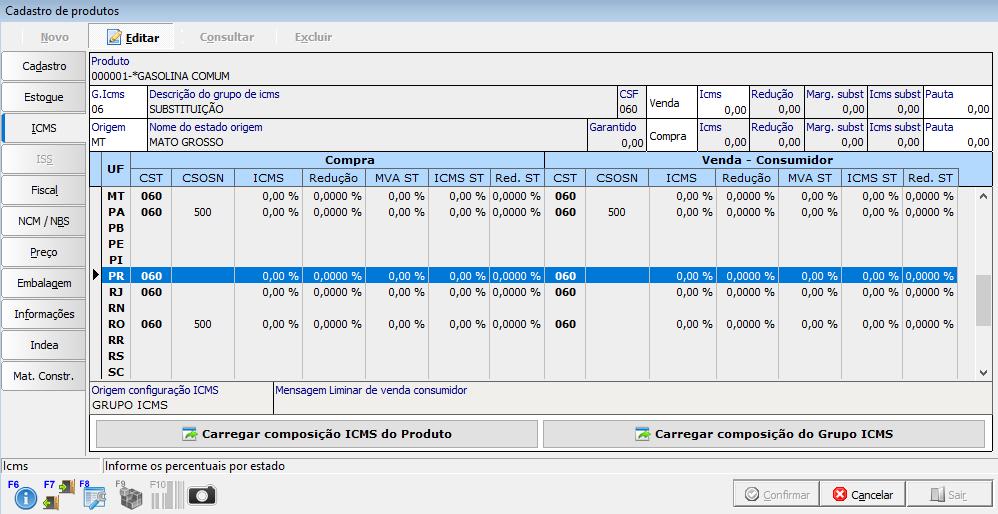Screen dimensions: 998x514
Task: Select the NCM / NBS tab
Action: 44,221
